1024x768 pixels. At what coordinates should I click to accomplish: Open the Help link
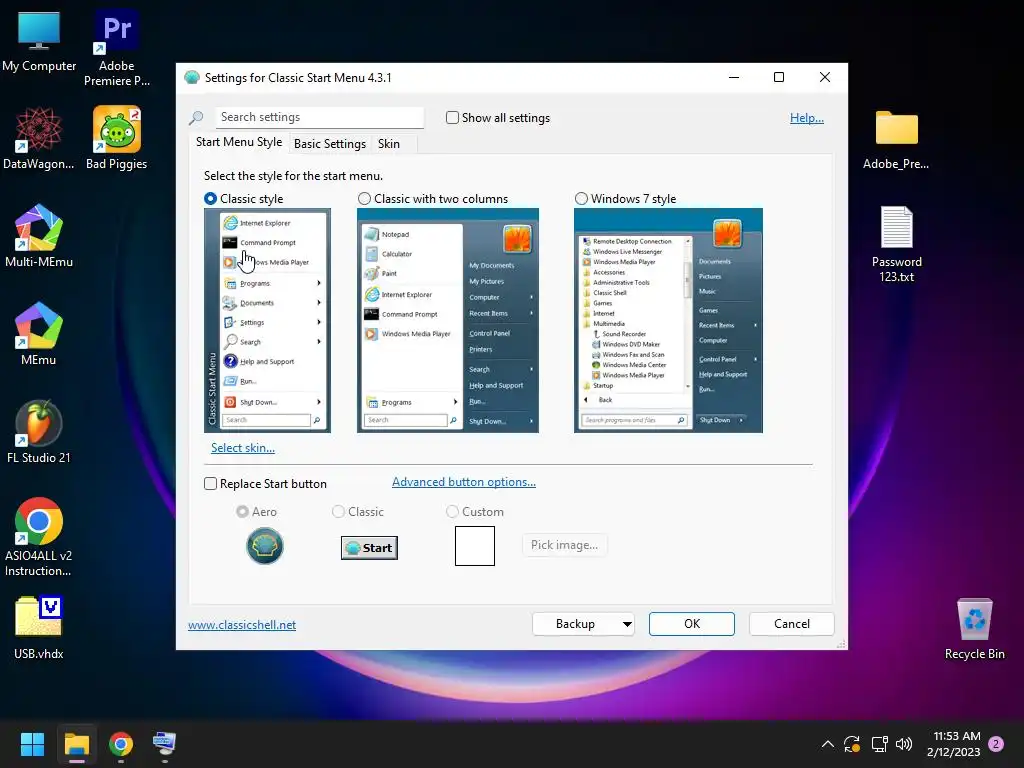coord(807,118)
